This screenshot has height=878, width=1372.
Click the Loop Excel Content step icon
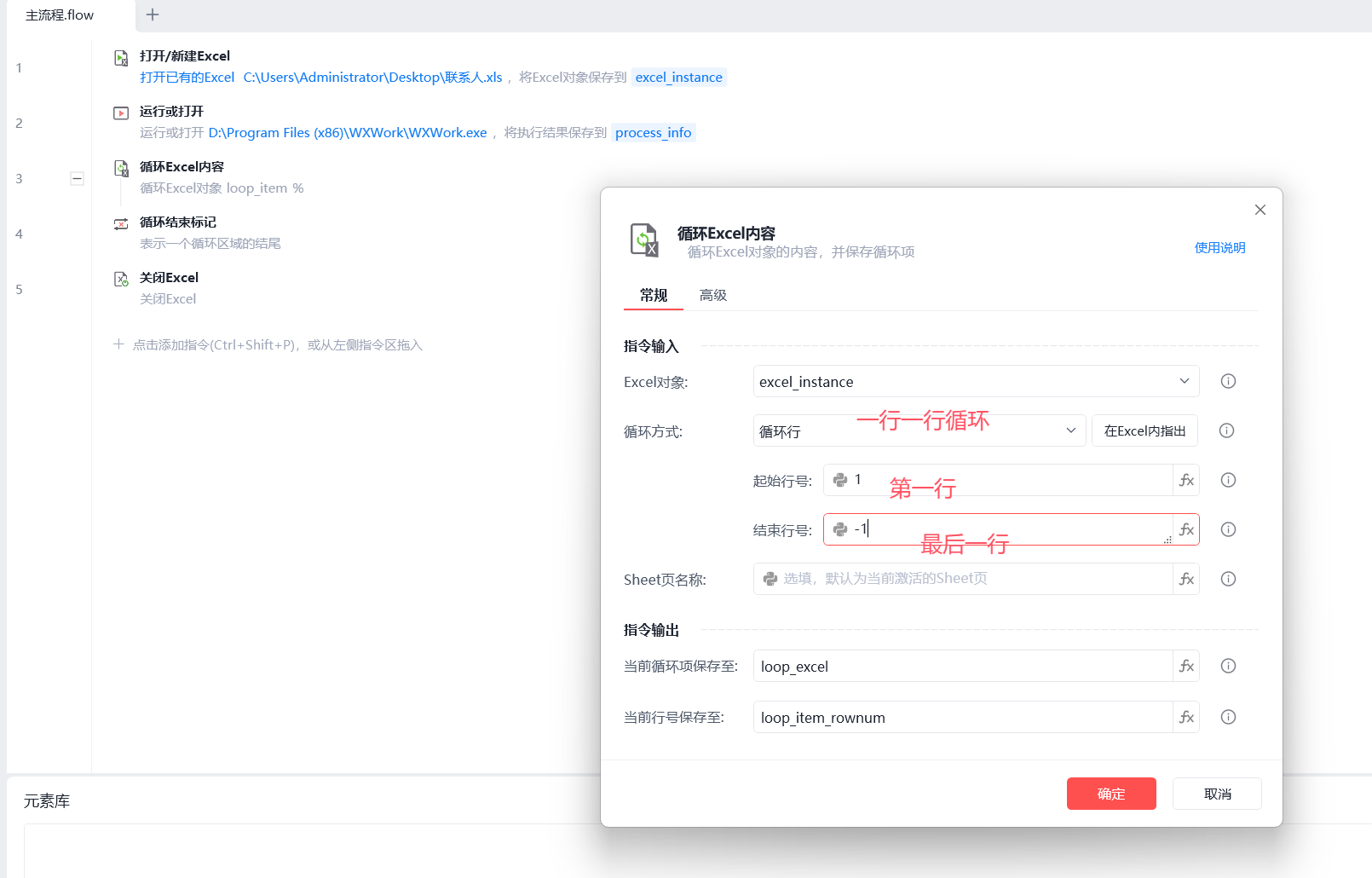121,169
